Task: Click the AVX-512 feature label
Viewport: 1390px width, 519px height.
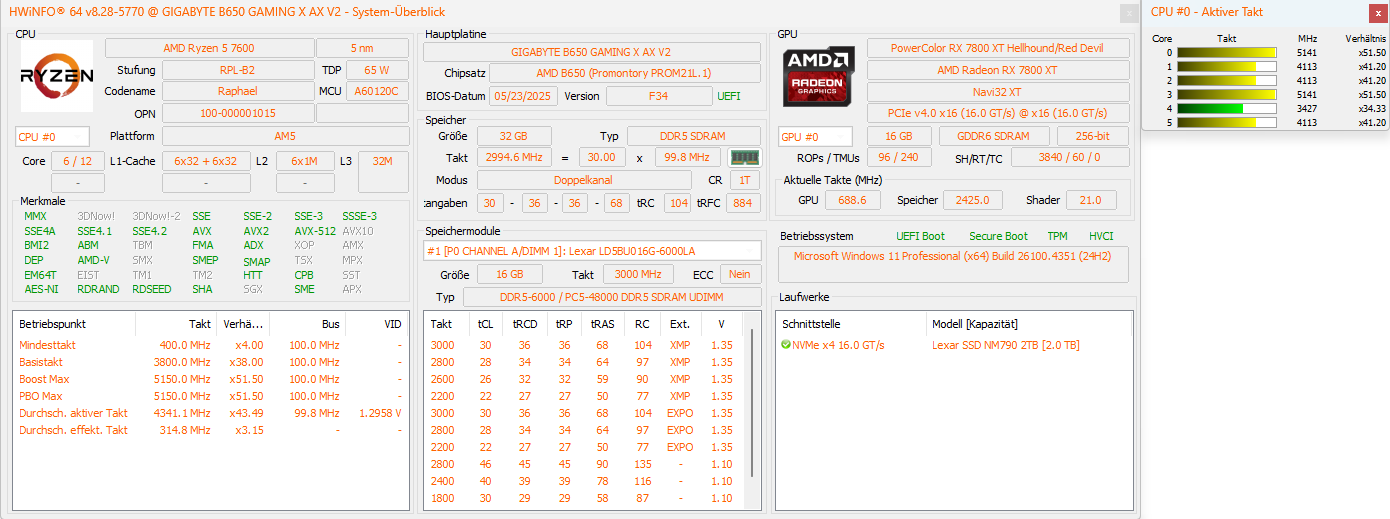Action: pyautogui.click(x=315, y=231)
